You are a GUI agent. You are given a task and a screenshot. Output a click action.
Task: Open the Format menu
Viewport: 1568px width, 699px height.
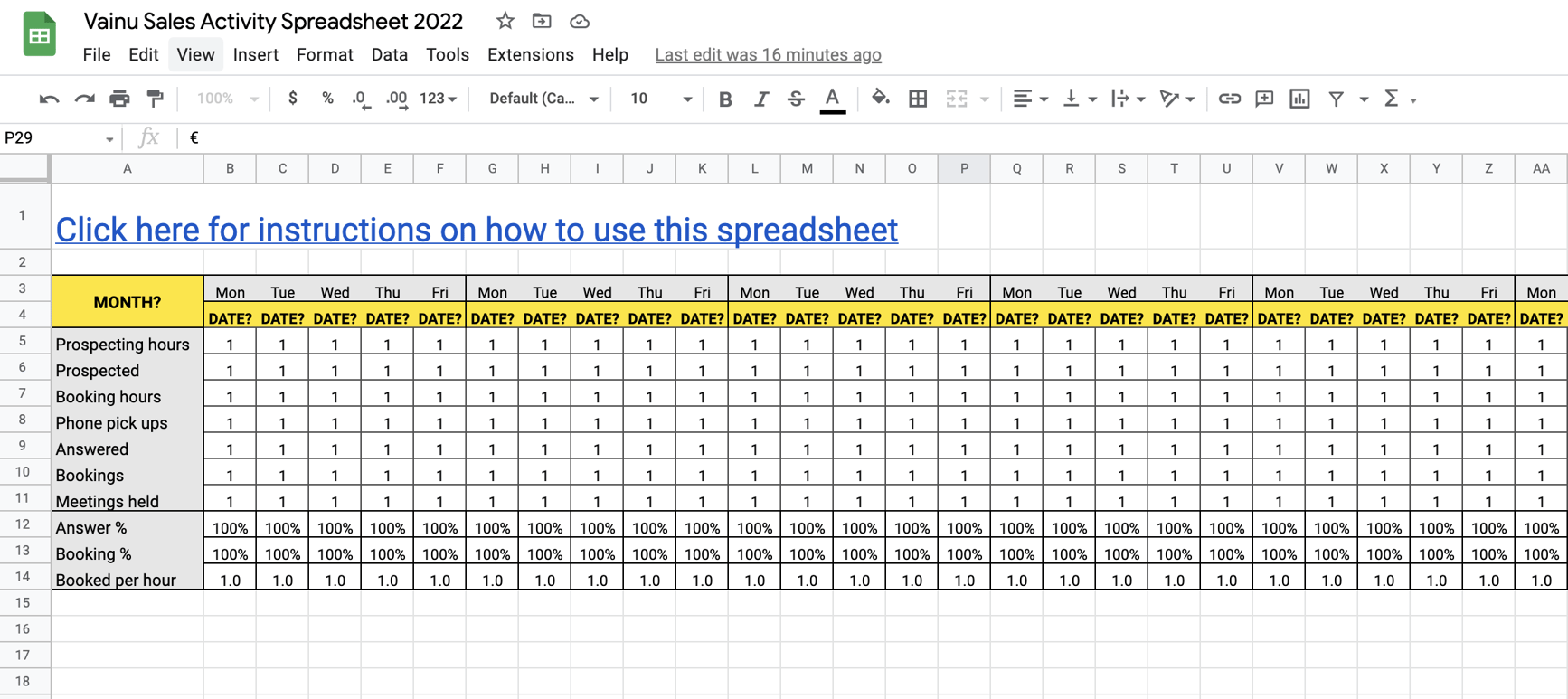coord(325,55)
